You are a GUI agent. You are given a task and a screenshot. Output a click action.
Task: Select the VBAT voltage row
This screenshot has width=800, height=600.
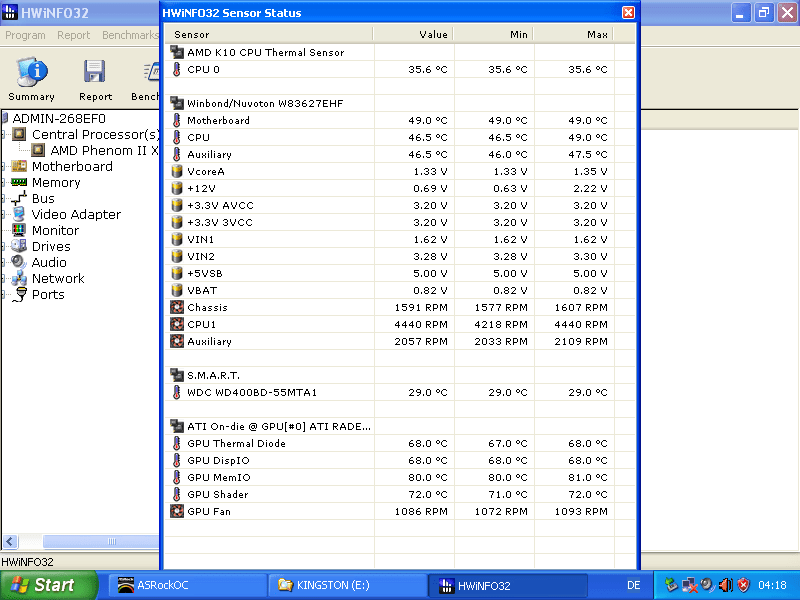click(x=400, y=290)
